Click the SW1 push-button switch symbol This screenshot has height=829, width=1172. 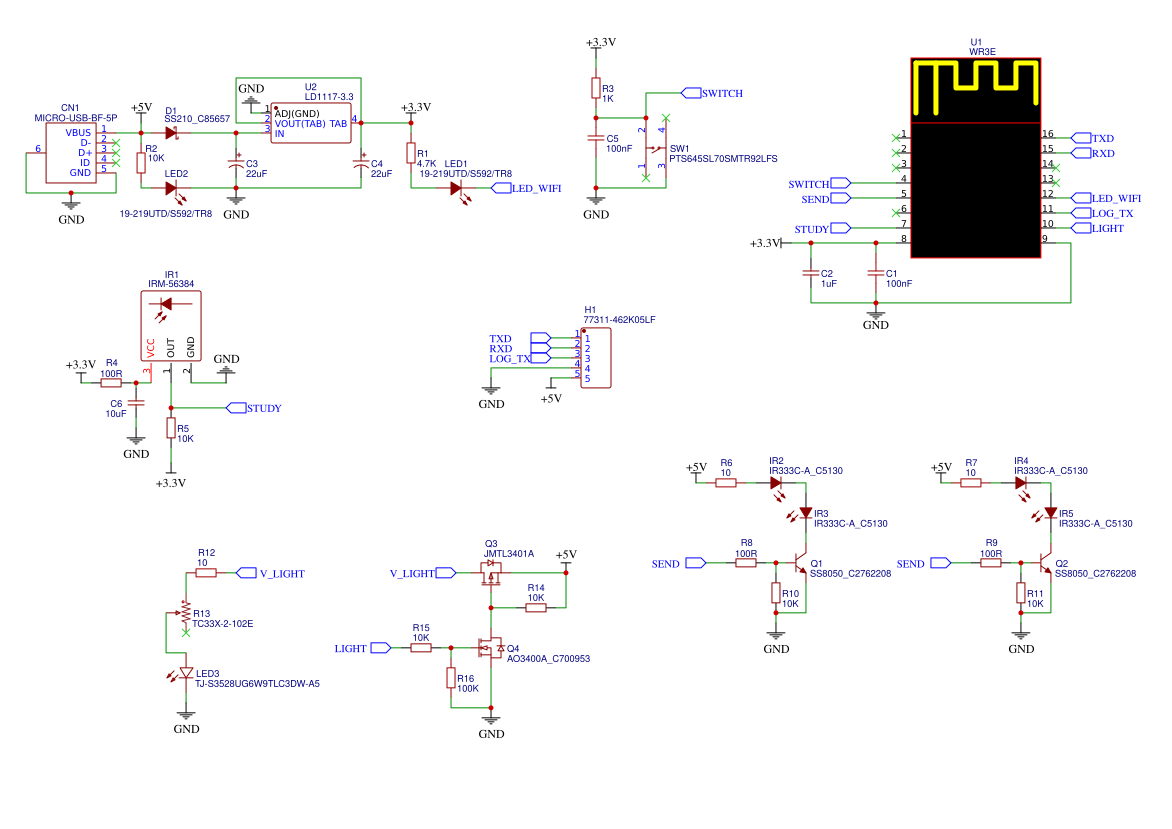[x=654, y=148]
